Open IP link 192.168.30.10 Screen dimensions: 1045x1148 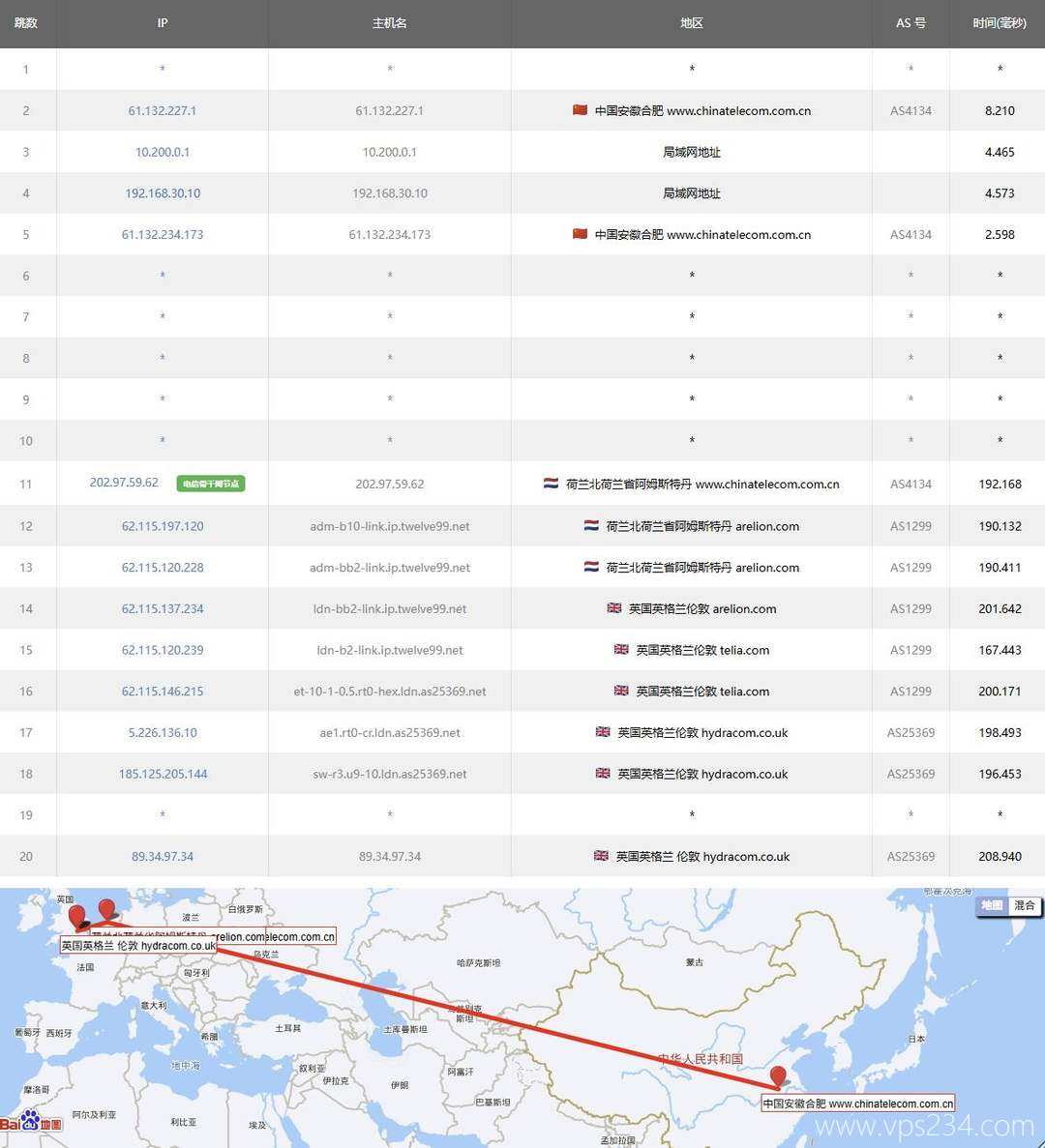(163, 193)
